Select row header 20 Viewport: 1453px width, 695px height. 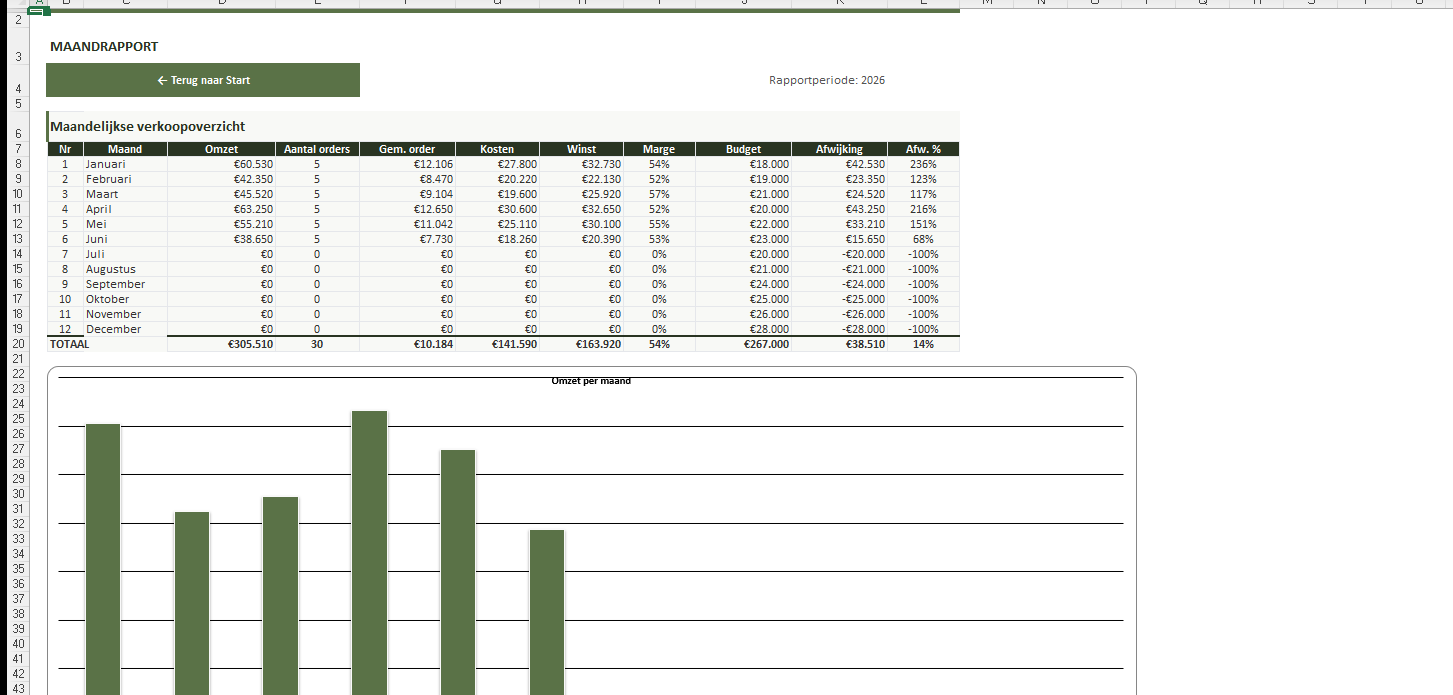pos(18,344)
